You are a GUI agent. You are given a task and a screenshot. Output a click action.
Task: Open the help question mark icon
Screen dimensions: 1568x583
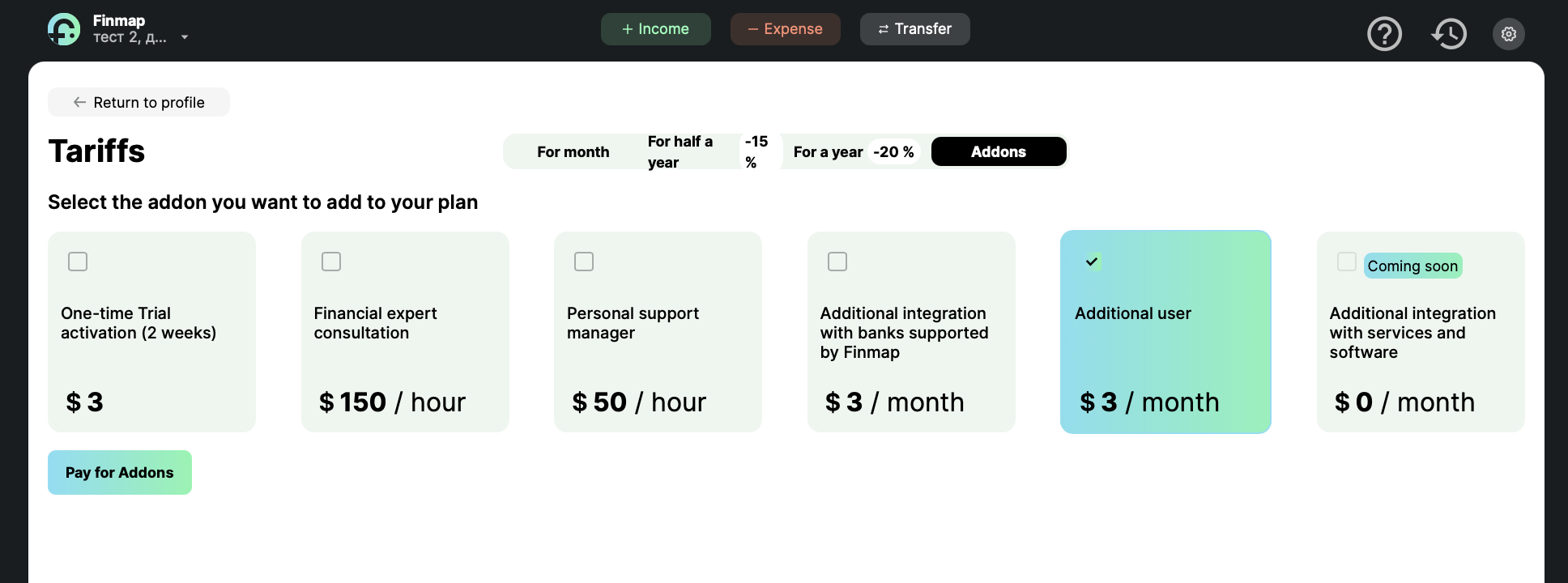pos(1384,34)
